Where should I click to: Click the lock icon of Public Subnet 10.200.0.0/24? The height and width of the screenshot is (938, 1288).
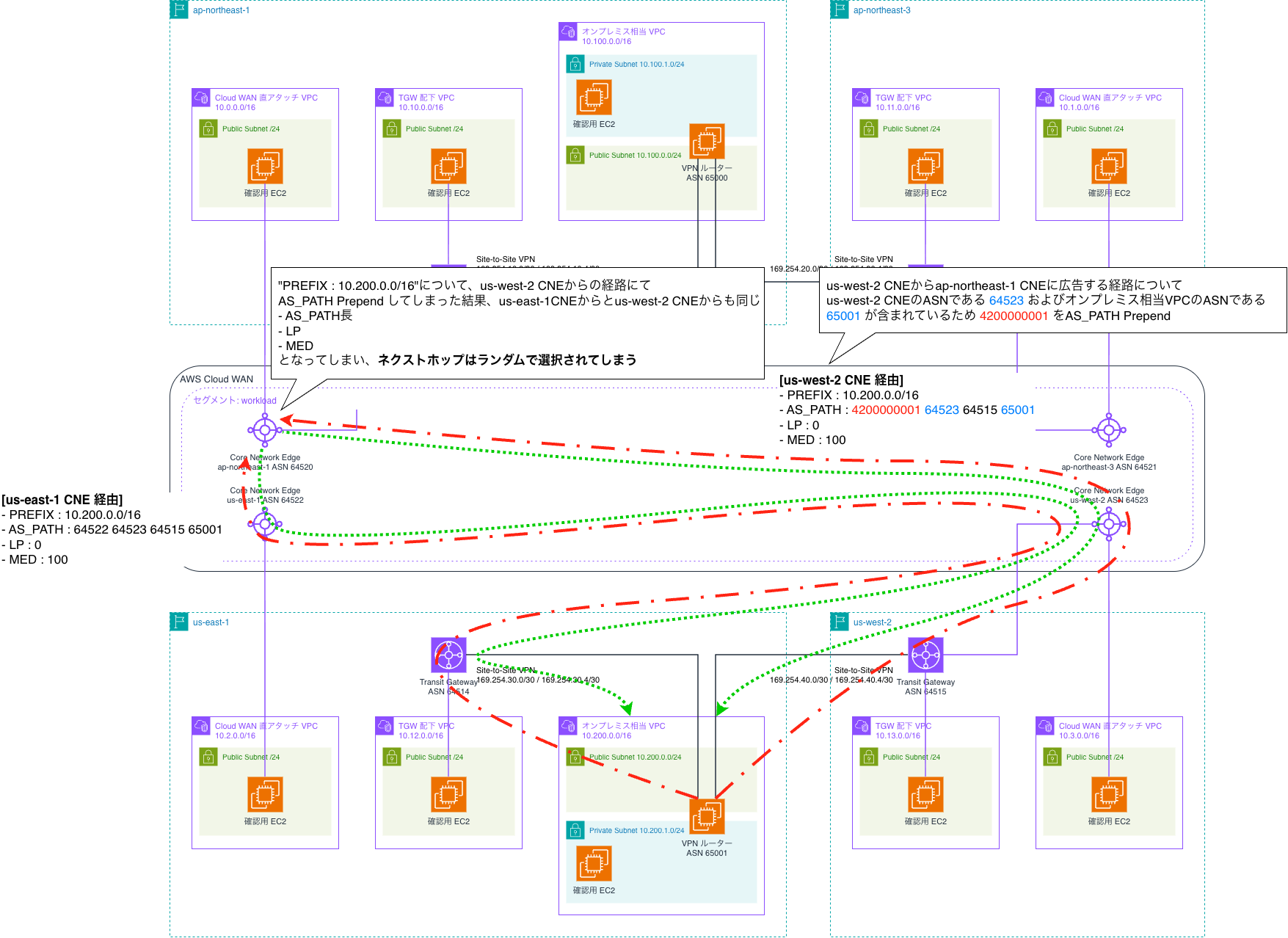click(x=575, y=757)
